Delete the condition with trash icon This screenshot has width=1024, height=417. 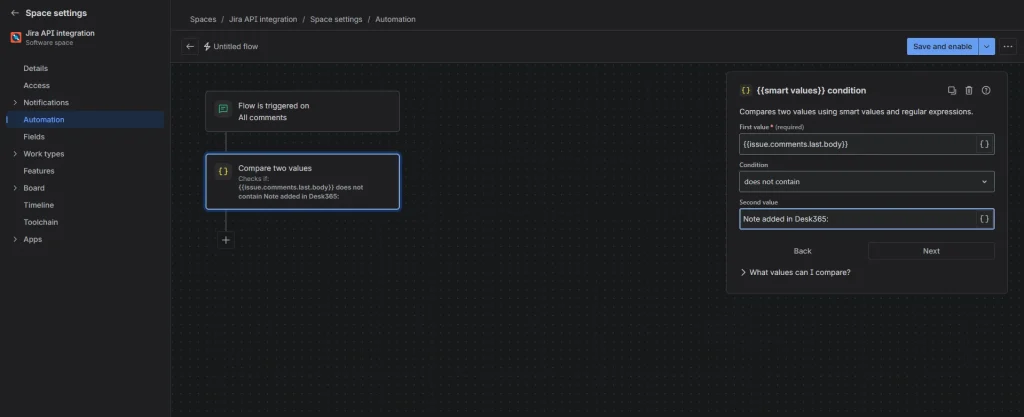969,91
